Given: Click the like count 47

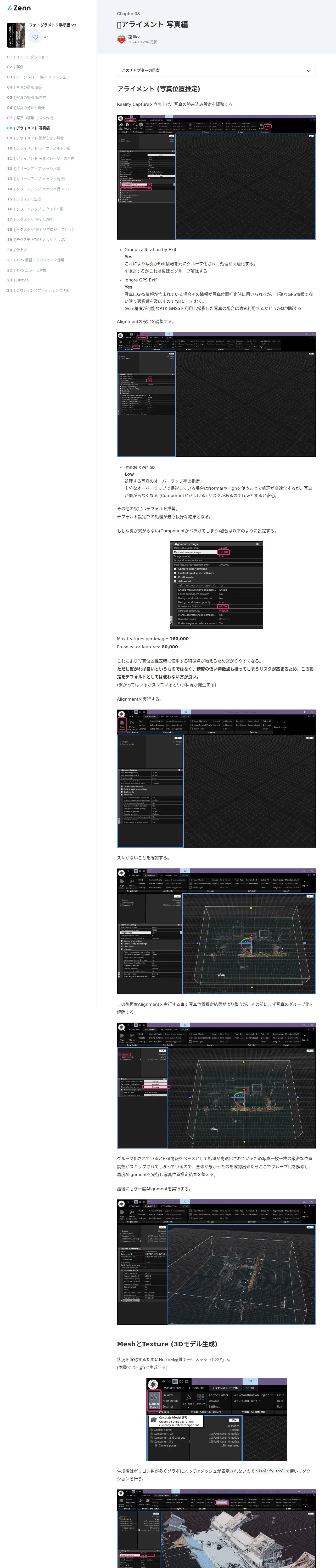Looking at the screenshot, I should click(x=46, y=37).
